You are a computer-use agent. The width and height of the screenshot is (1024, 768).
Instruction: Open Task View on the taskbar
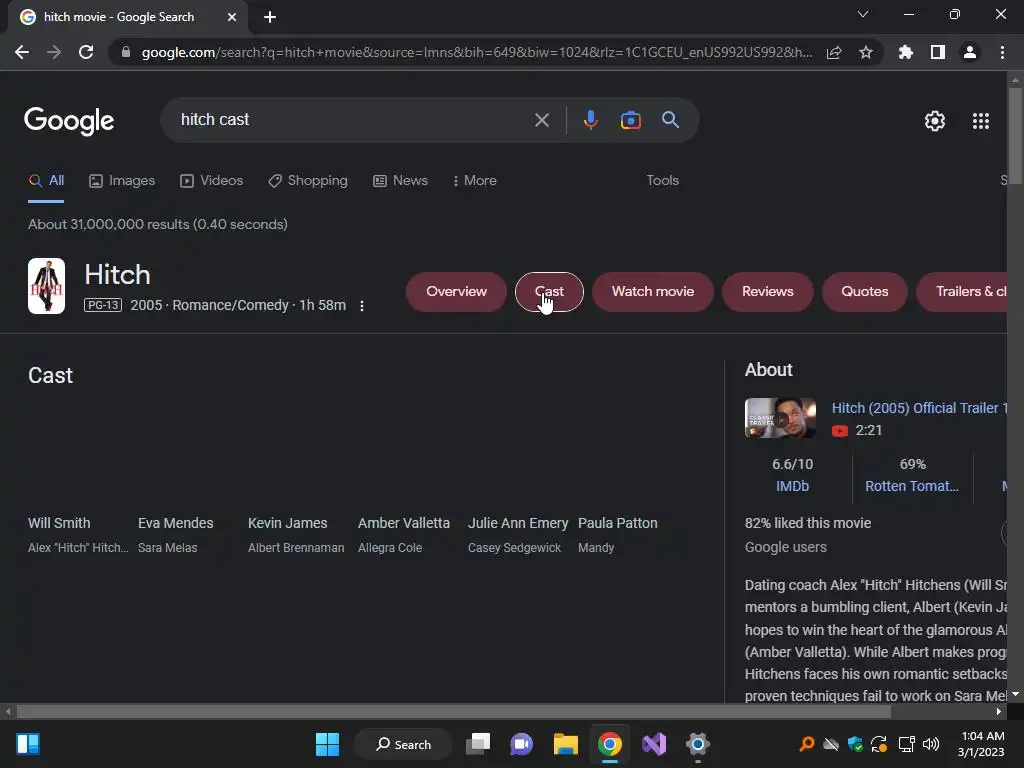478,744
